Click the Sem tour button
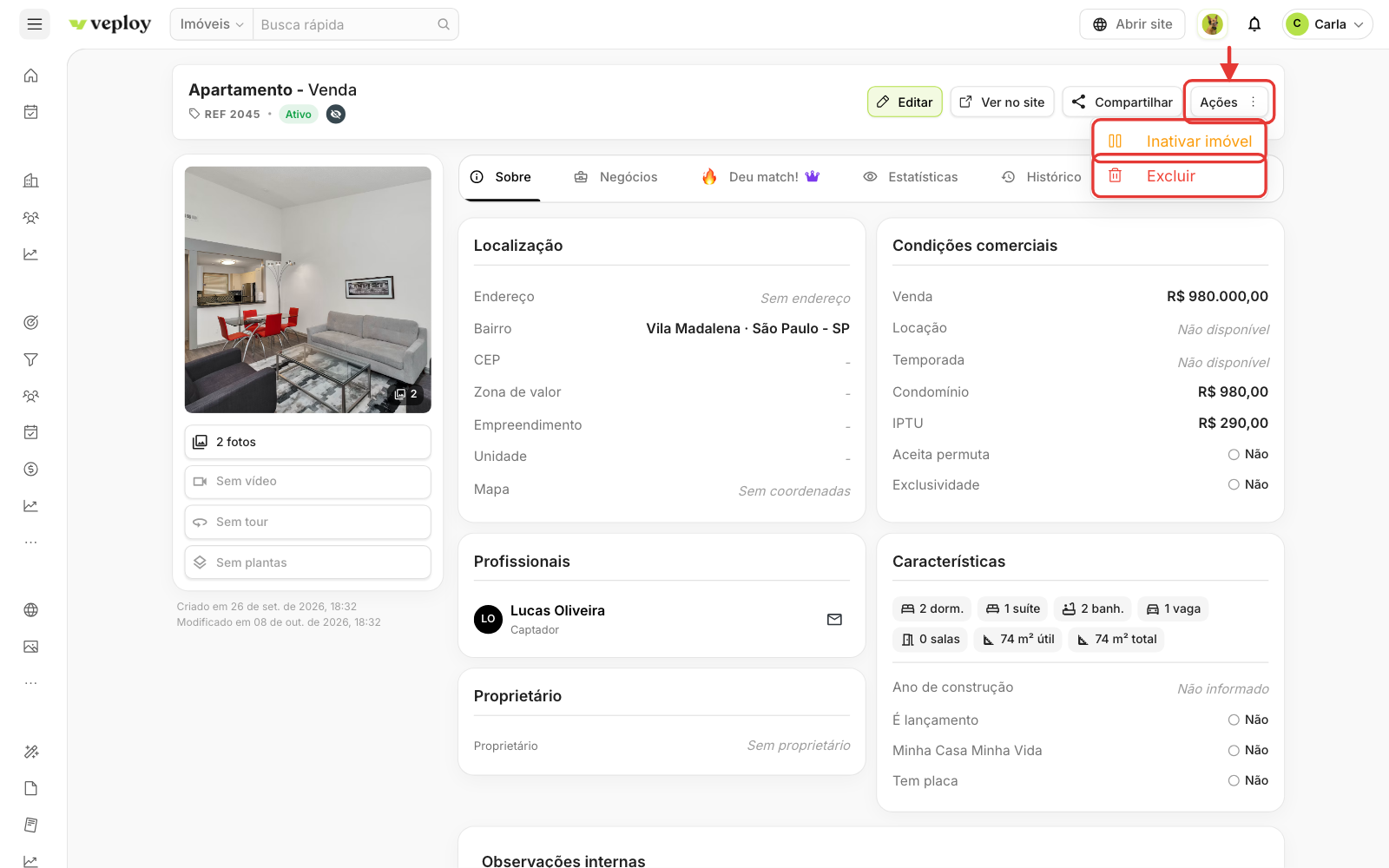The width and height of the screenshot is (1389, 868). [307, 523]
